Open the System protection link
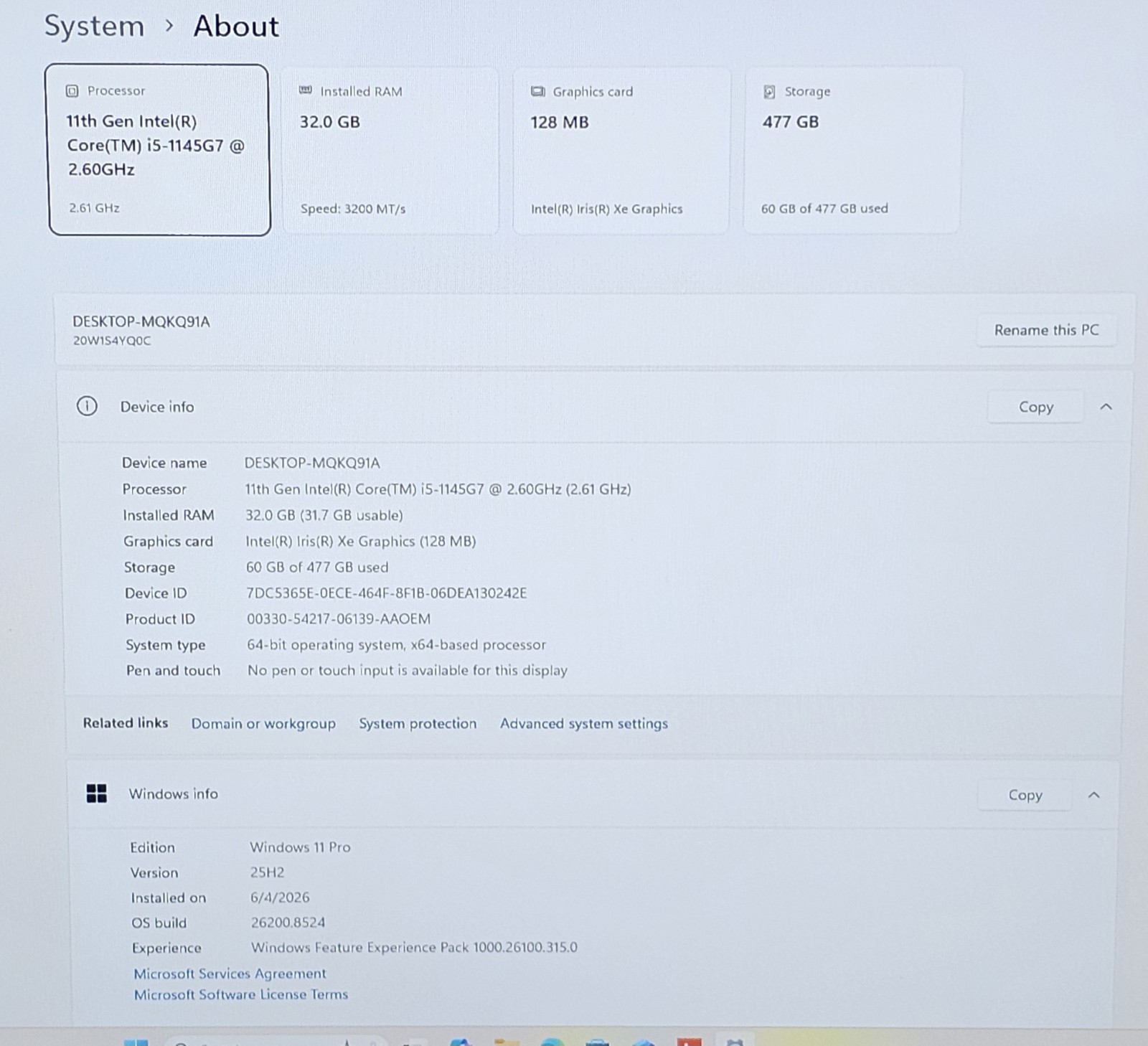The height and width of the screenshot is (1046, 1148). [418, 723]
